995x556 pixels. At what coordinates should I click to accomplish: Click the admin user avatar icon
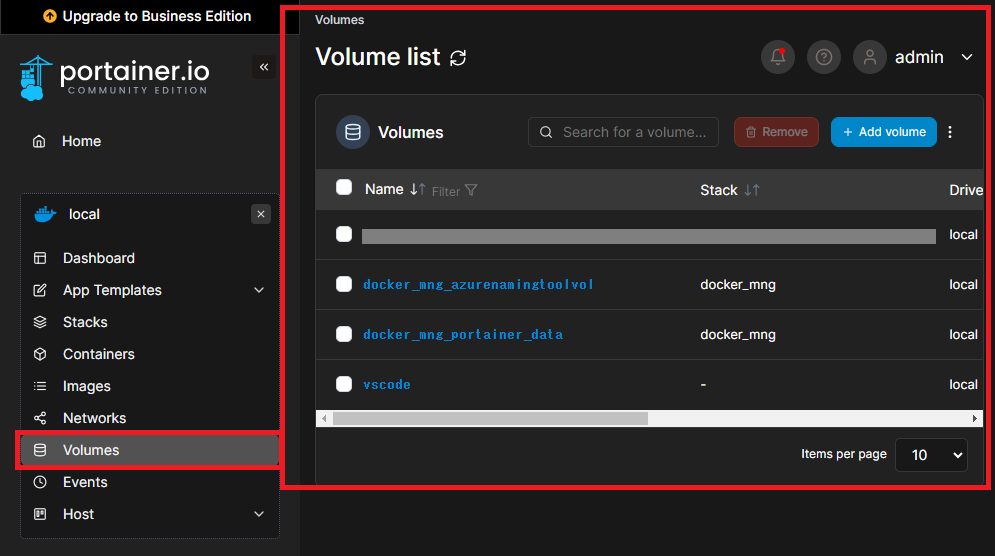(869, 57)
